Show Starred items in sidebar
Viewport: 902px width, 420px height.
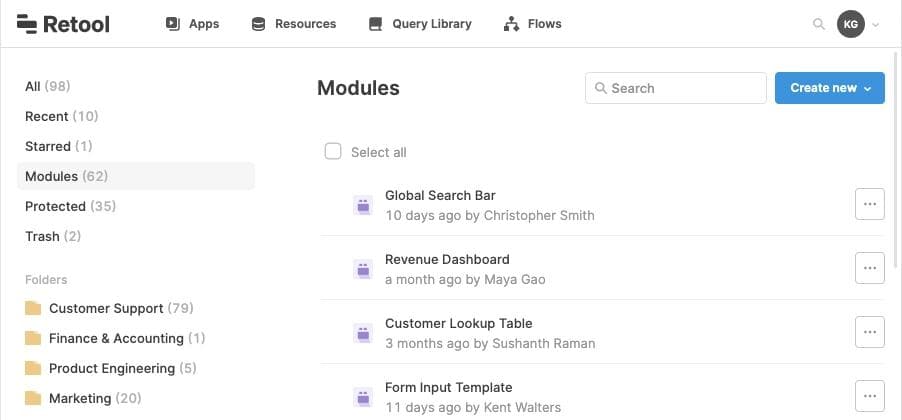(x=48, y=146)
